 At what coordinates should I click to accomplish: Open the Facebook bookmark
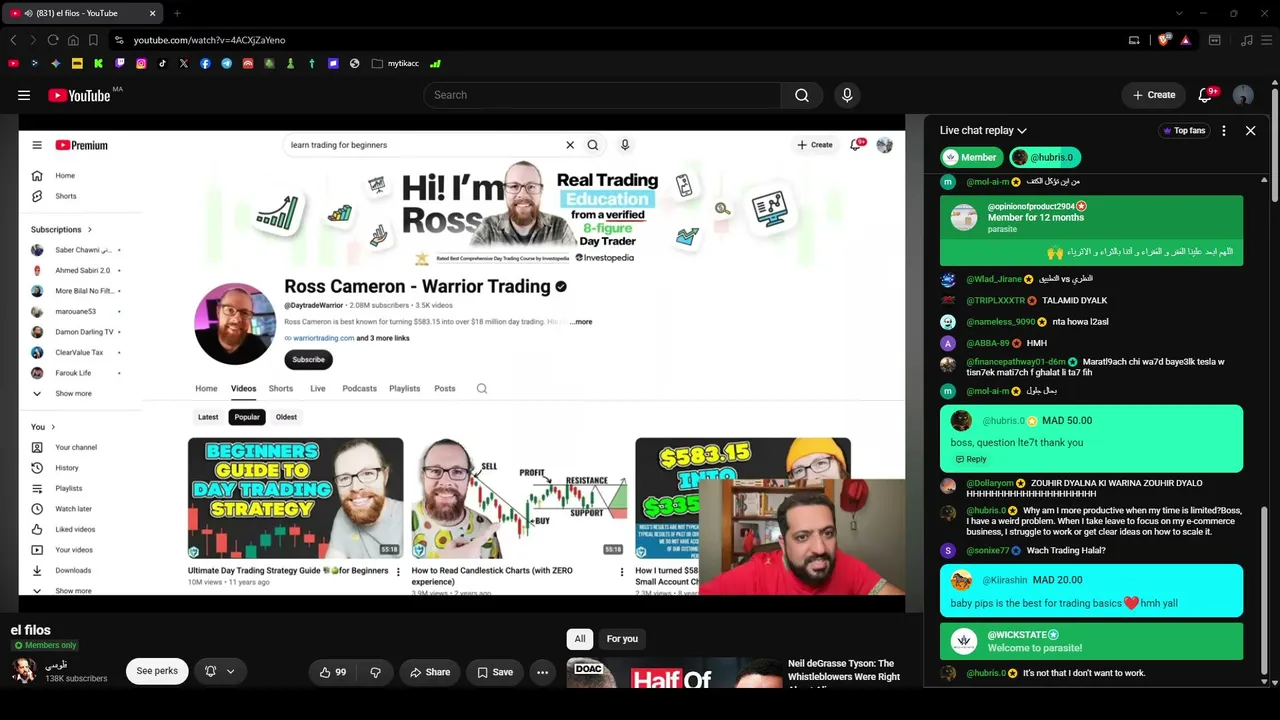tap(205, 63)
